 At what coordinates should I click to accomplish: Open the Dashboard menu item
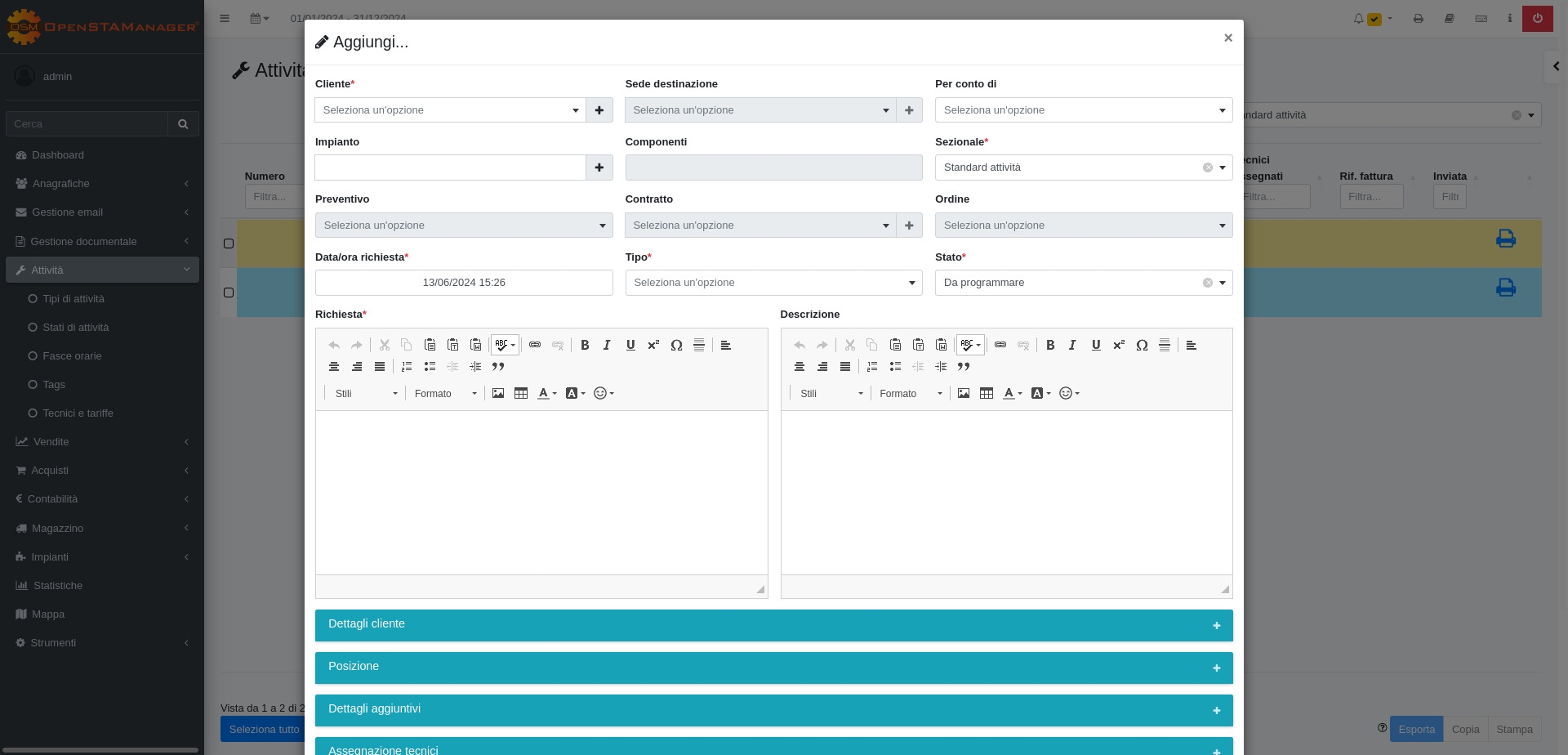click(x=58, y=155)
